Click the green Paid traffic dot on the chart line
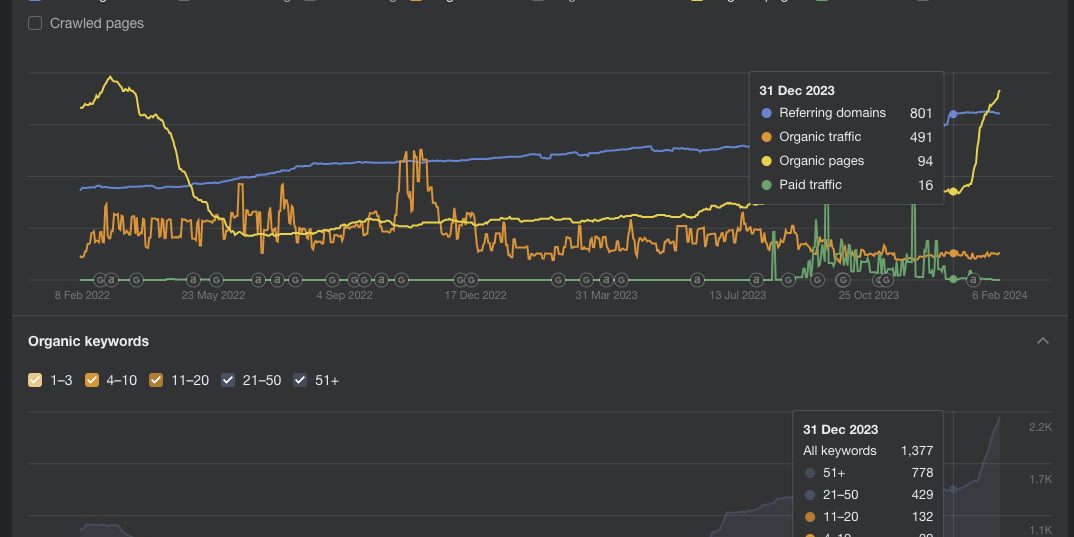This screenshot has height=537, width=1074. [953, 278]
